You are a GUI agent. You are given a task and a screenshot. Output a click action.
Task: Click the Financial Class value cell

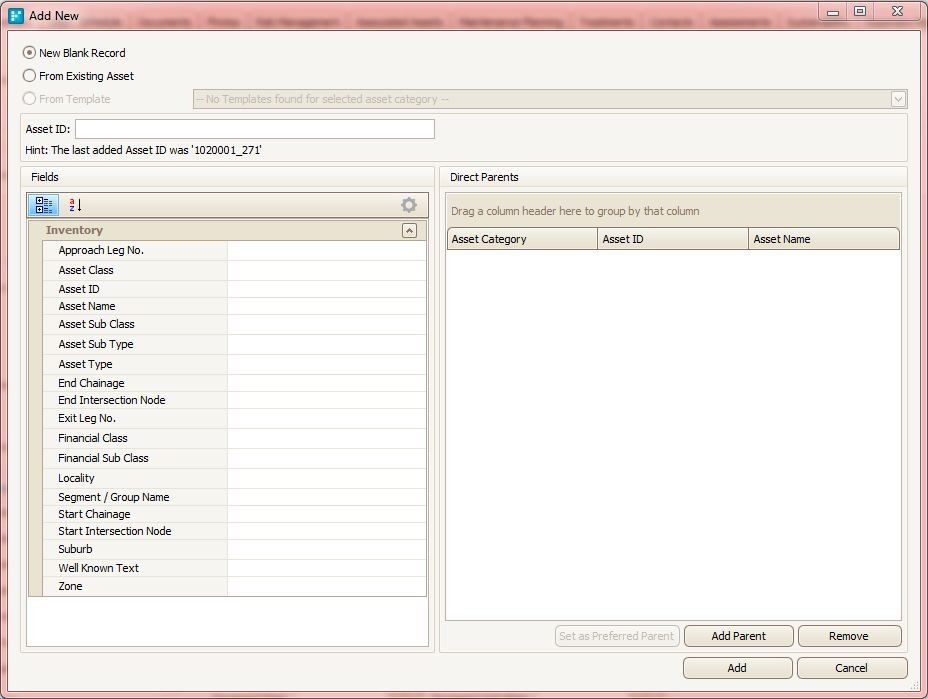coord(326,438)
